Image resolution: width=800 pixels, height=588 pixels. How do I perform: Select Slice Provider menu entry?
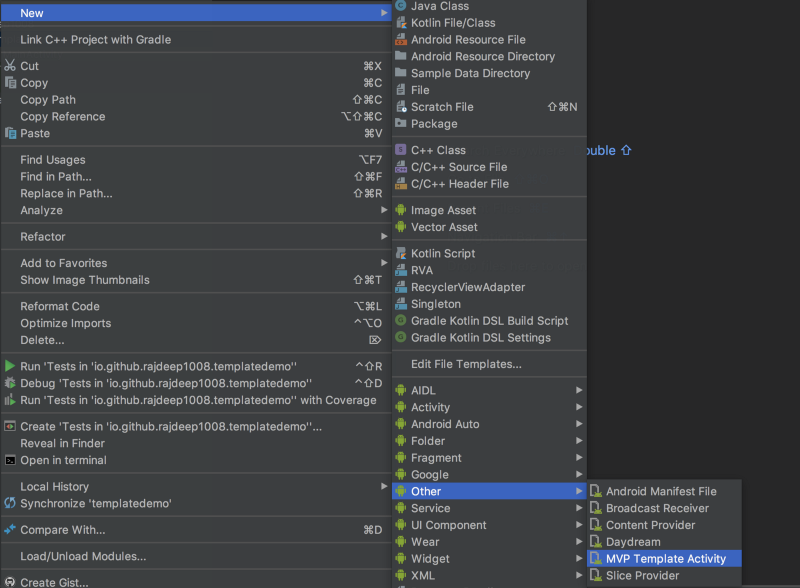click(x=664, y=575)
